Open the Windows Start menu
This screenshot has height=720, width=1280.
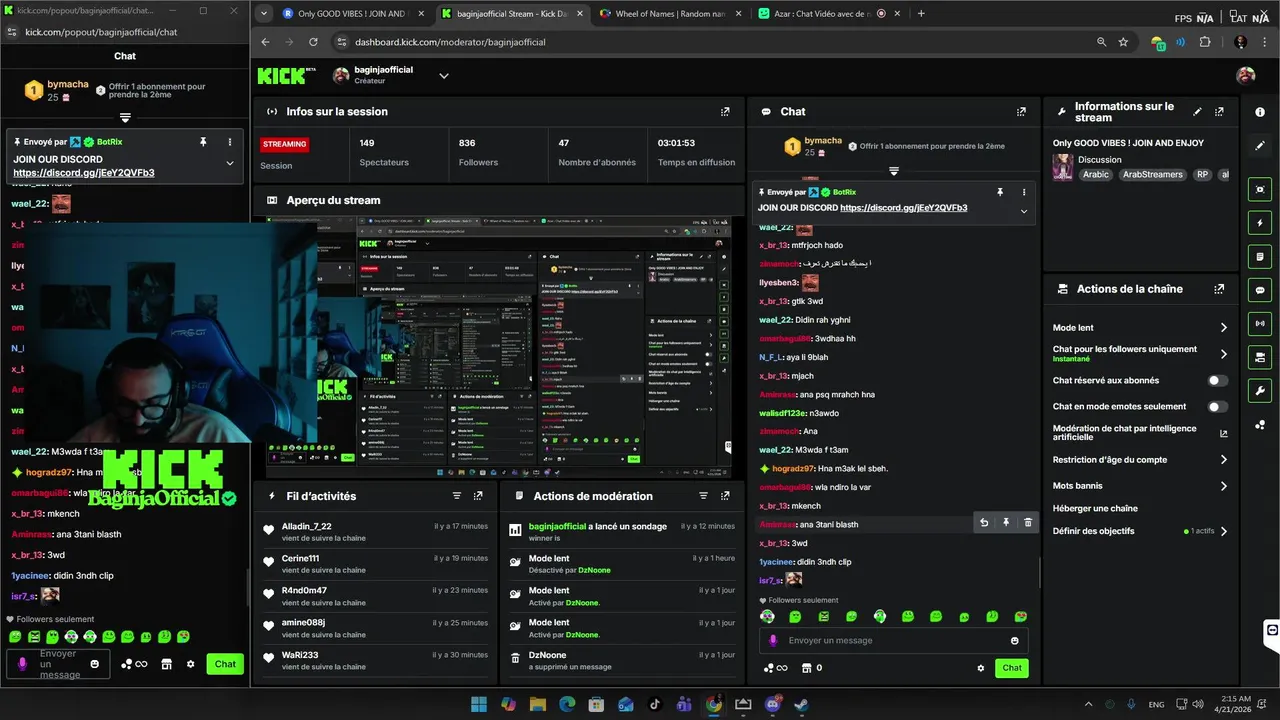478,704
